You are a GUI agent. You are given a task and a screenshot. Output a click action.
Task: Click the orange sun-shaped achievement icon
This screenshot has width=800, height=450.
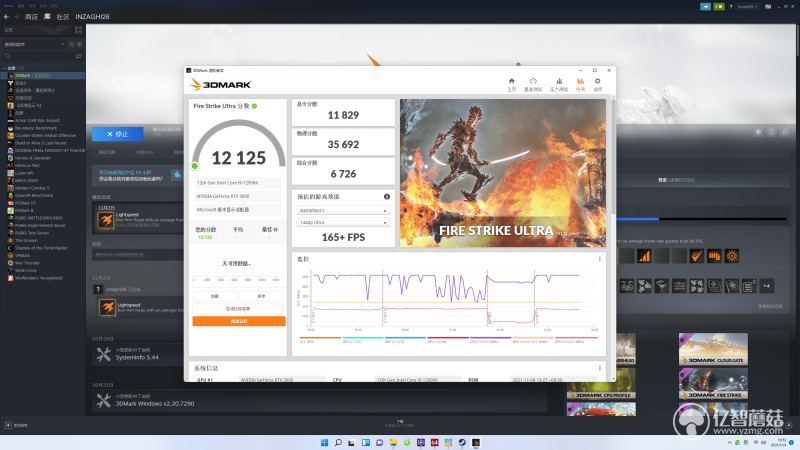coord(732,256)
